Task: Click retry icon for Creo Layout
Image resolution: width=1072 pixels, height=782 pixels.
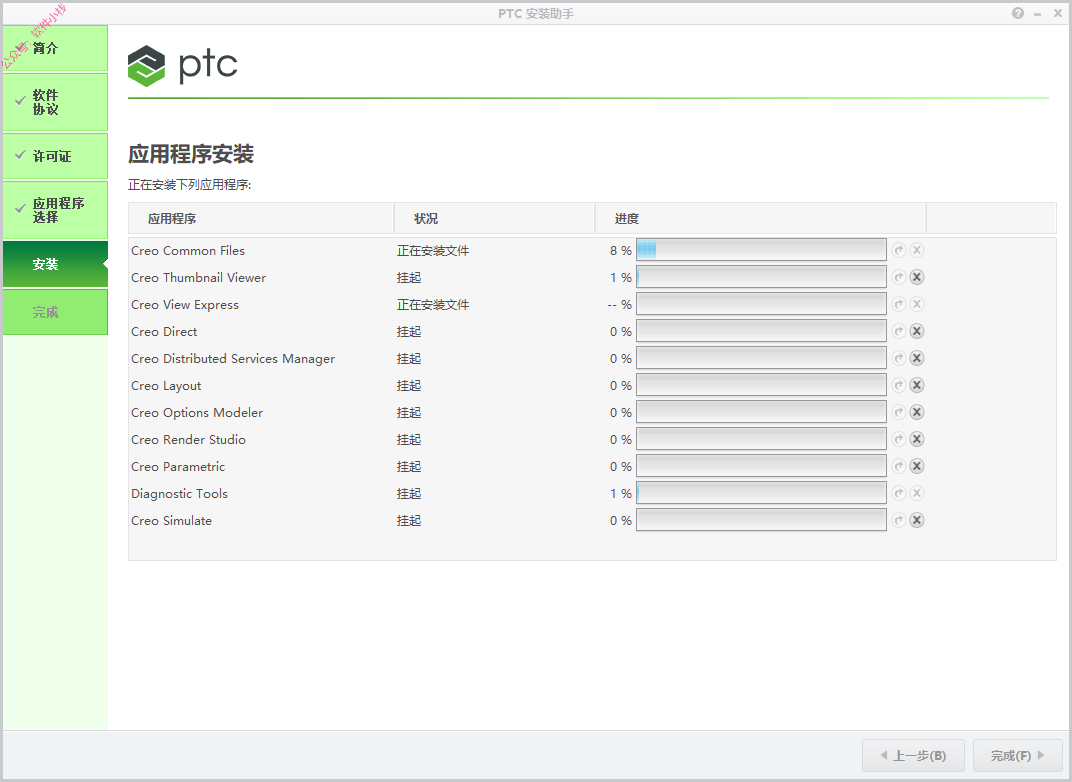Action: point(899,386)
